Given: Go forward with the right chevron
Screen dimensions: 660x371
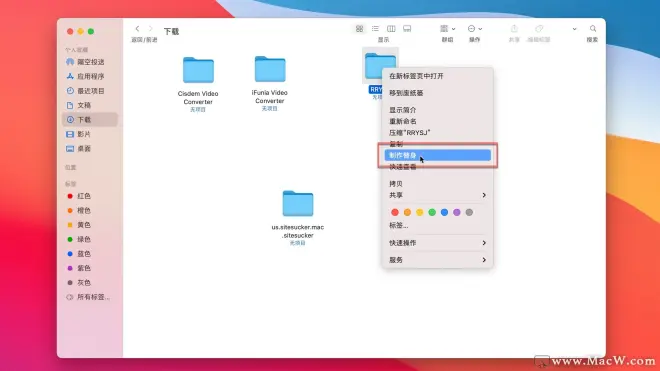Looking at the screenshot, I should [151, 29].
